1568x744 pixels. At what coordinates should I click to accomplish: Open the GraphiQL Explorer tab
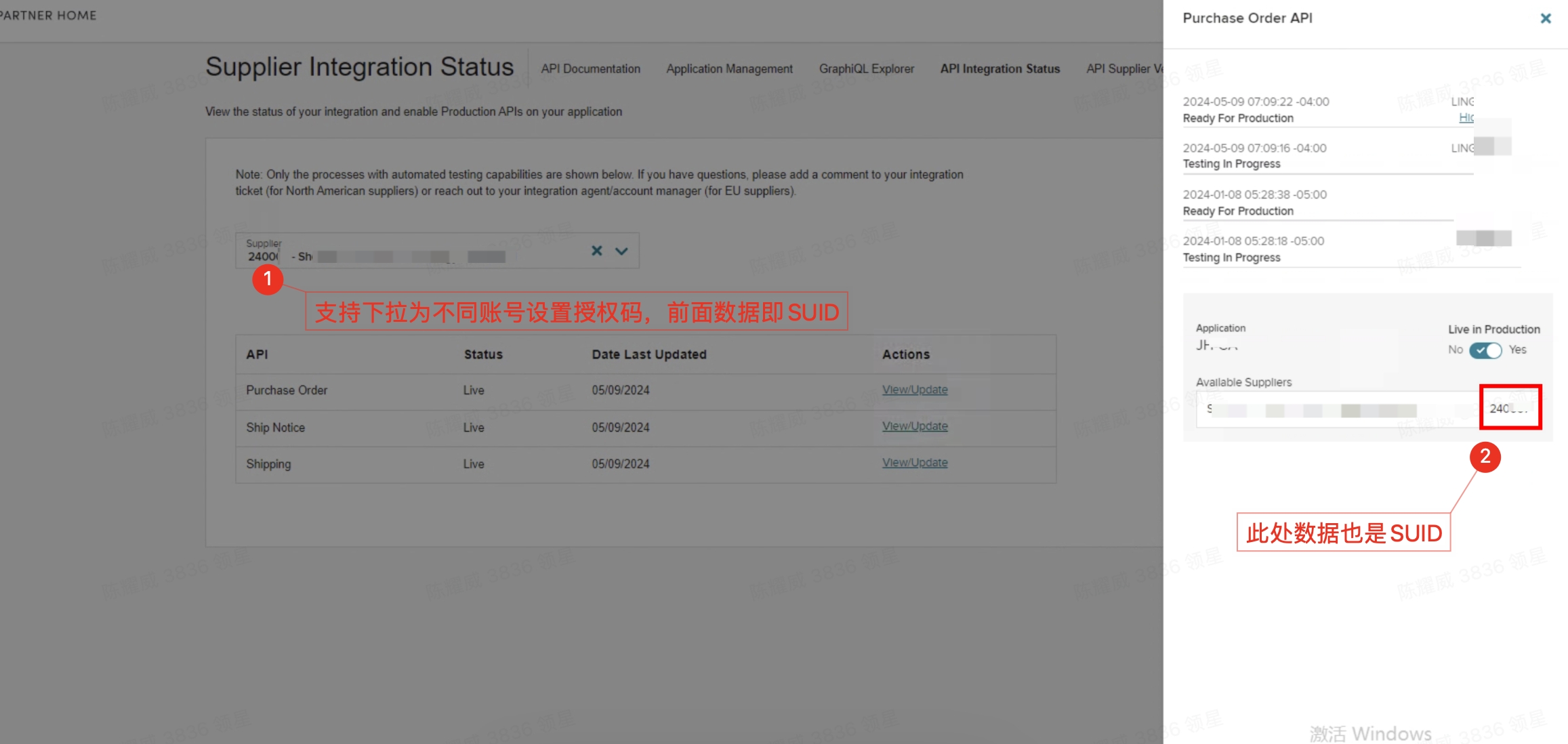tap(866, 68)
